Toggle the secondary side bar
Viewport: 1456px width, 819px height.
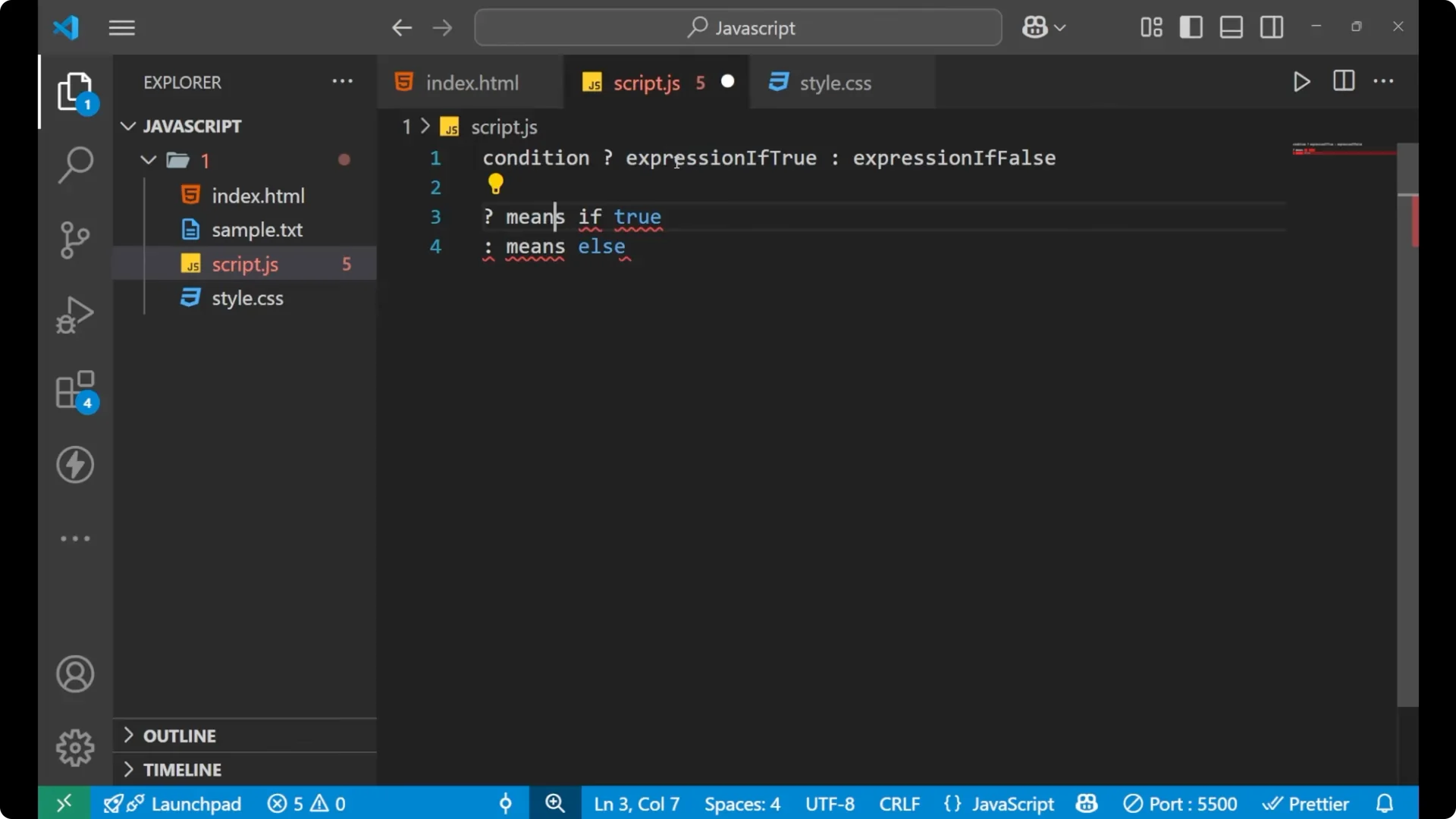[x=1271, y=27]
